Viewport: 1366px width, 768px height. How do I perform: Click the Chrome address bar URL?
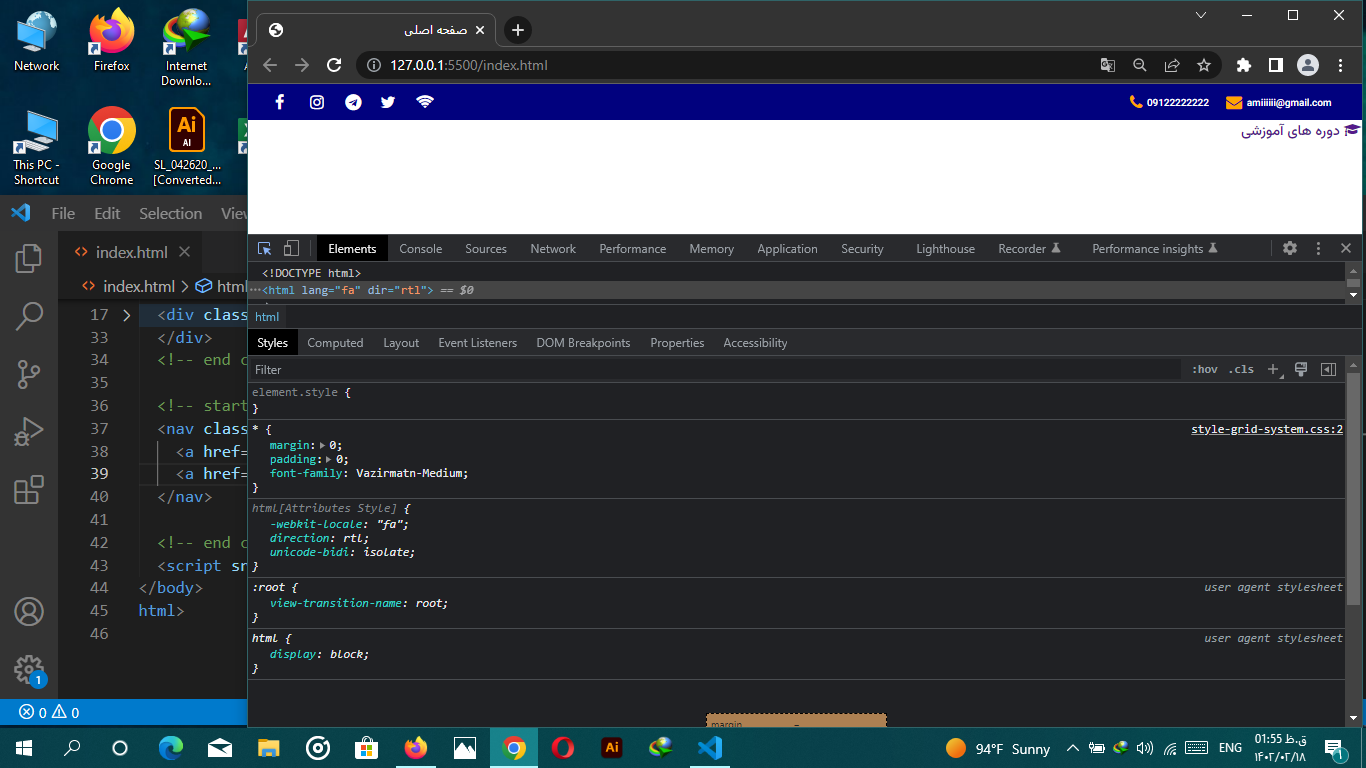tap(469, 65)
